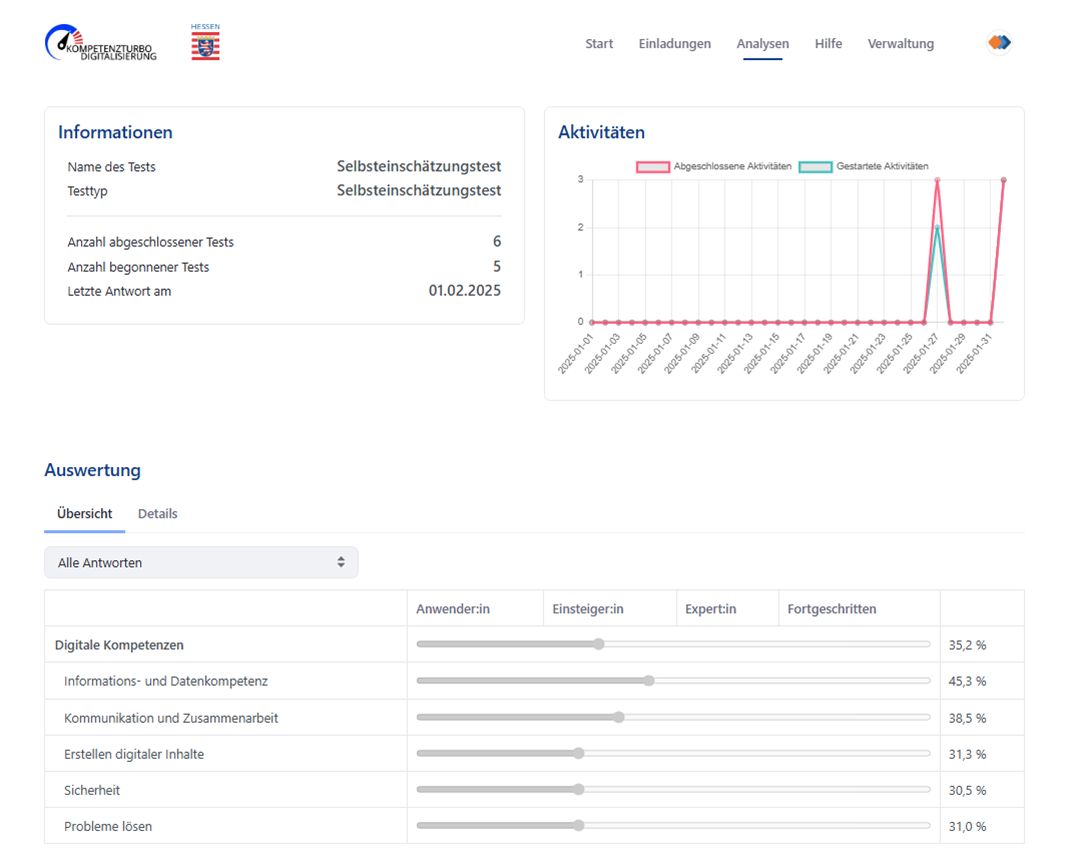Open the Hilfe menu item

click(828, 44)
